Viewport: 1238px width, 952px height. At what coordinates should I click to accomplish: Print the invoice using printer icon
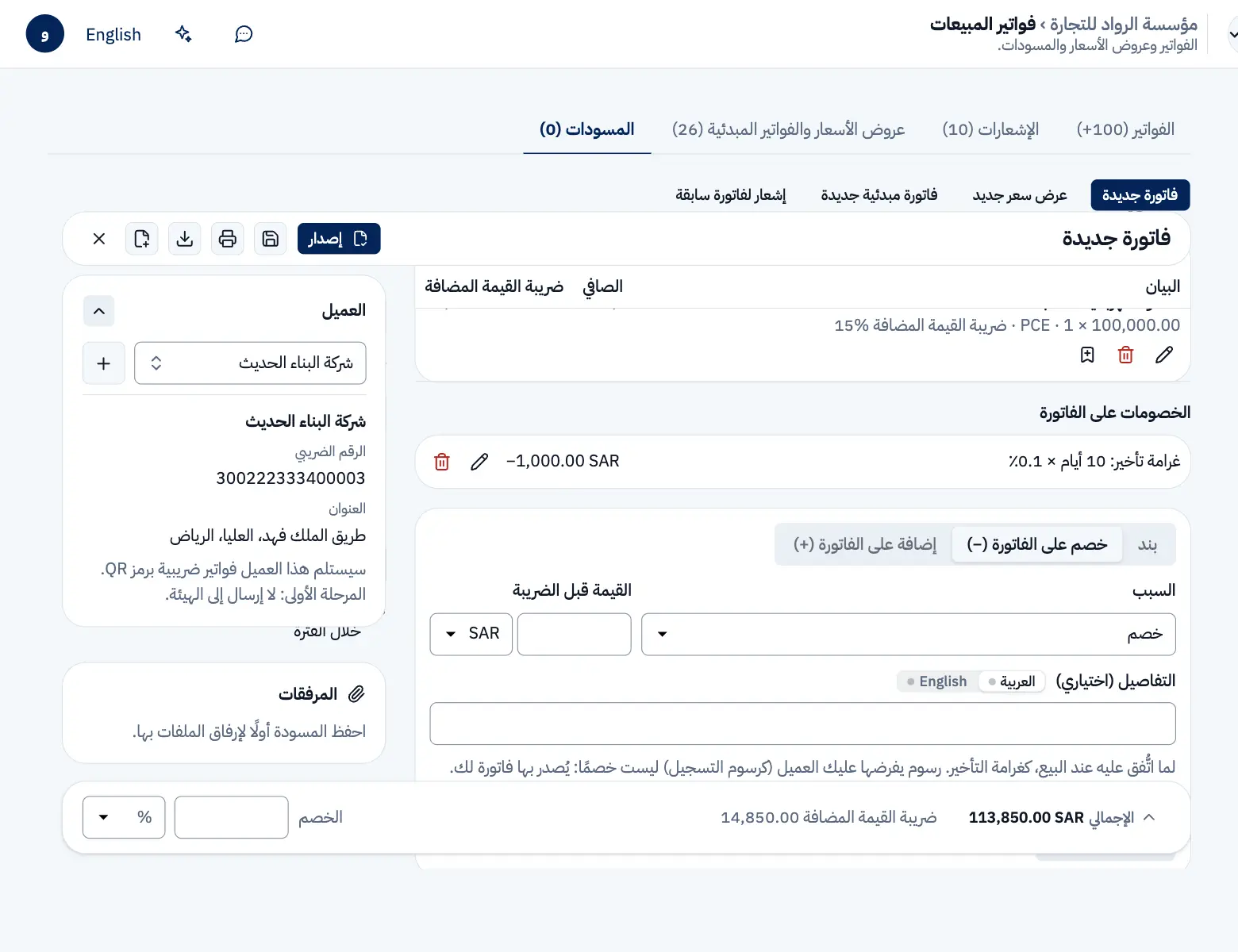coord(228,239)
